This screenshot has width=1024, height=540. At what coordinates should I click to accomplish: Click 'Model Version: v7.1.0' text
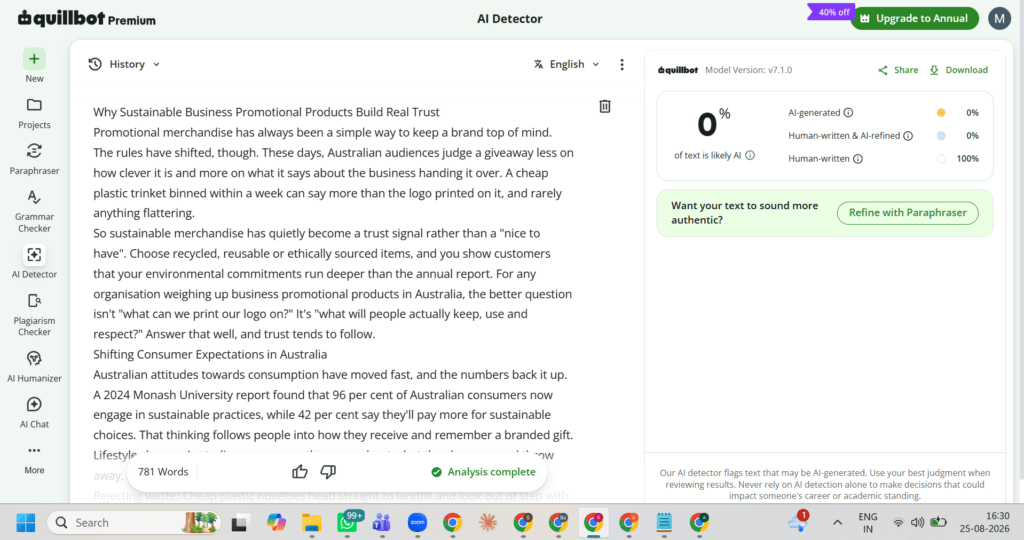pos(748,70)
